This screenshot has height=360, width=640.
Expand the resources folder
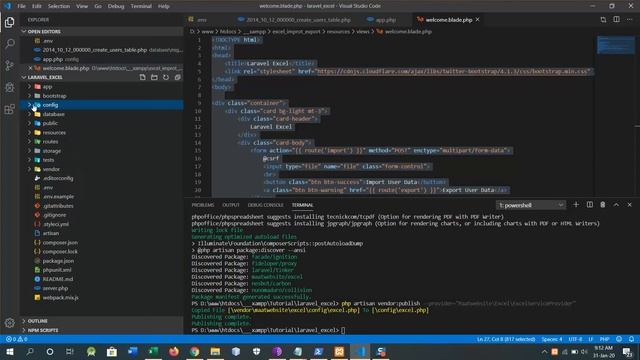29,133
